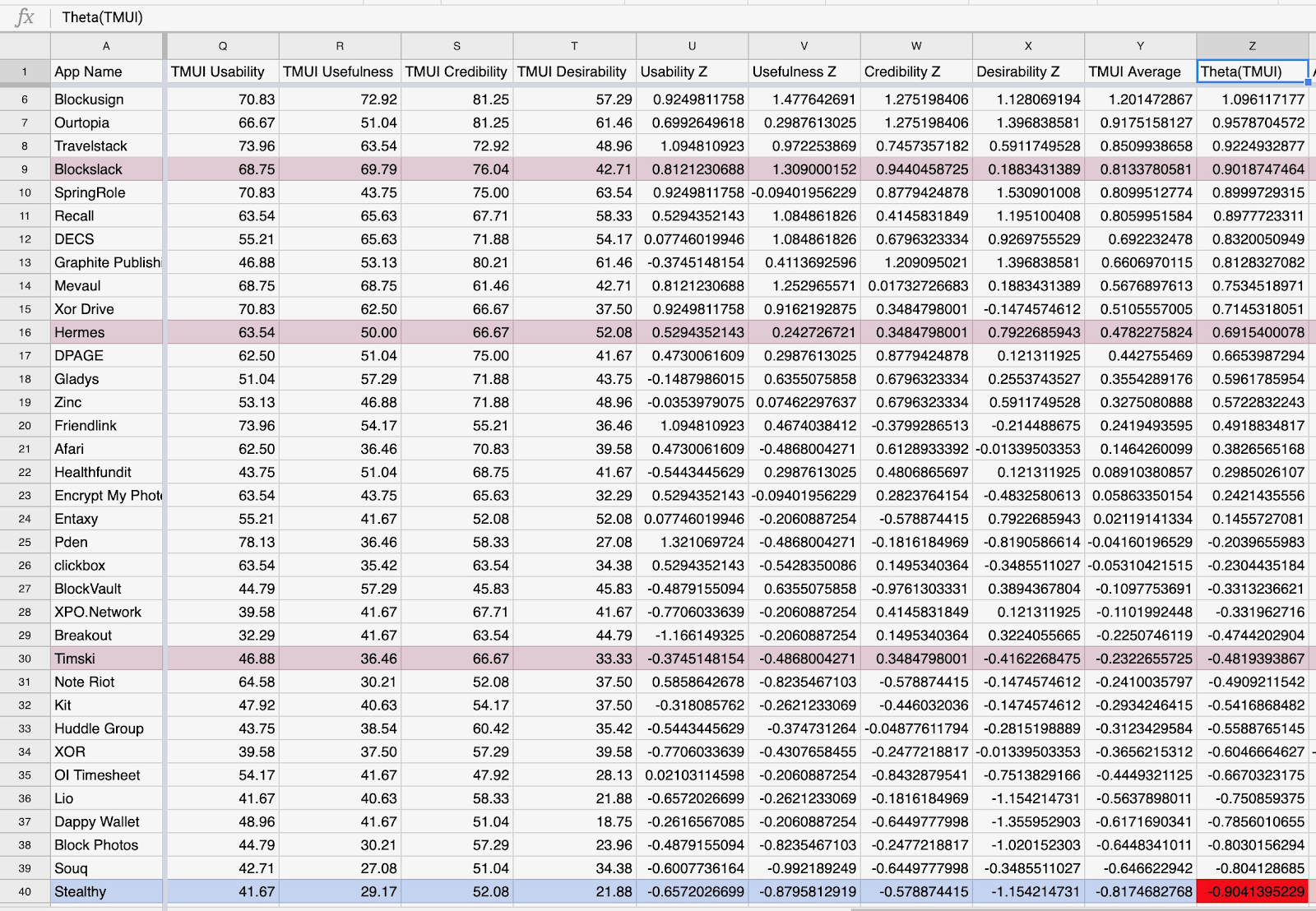Select the "Blockusign" app name cell

[106, 99]
